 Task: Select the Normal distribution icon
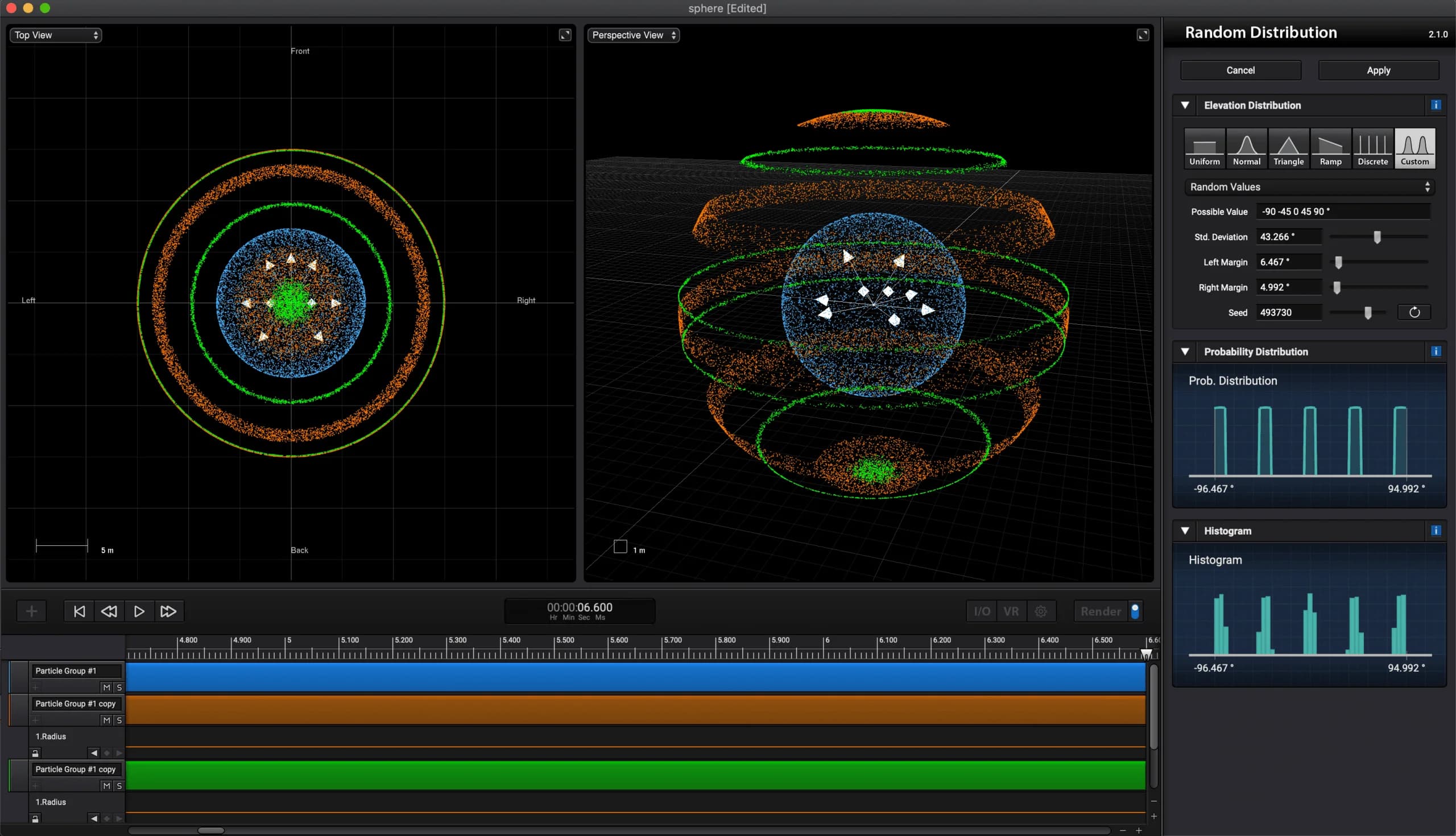[1247, 147]
